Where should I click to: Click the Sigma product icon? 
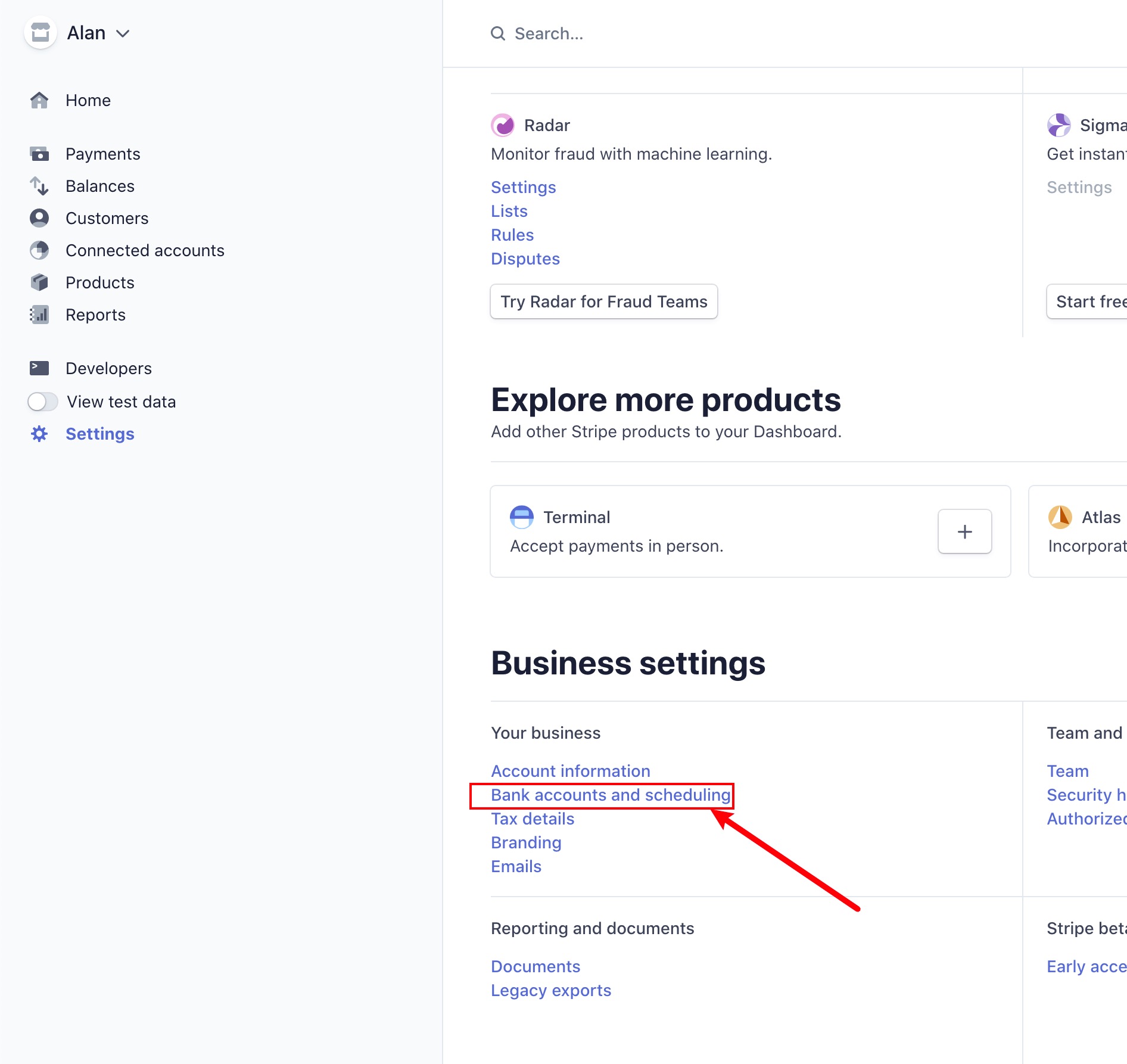pos(1059,125)
